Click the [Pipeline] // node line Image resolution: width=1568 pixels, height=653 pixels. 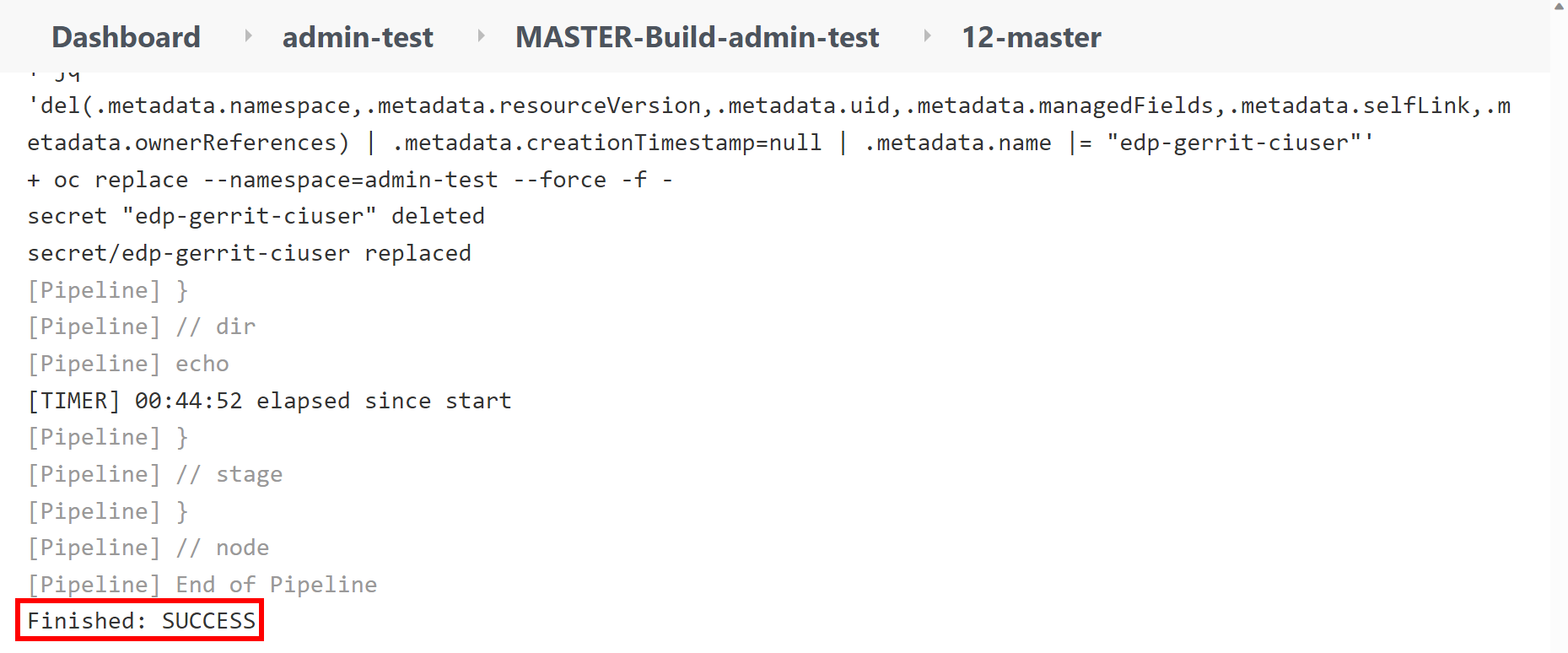click(x=148, y=548)
